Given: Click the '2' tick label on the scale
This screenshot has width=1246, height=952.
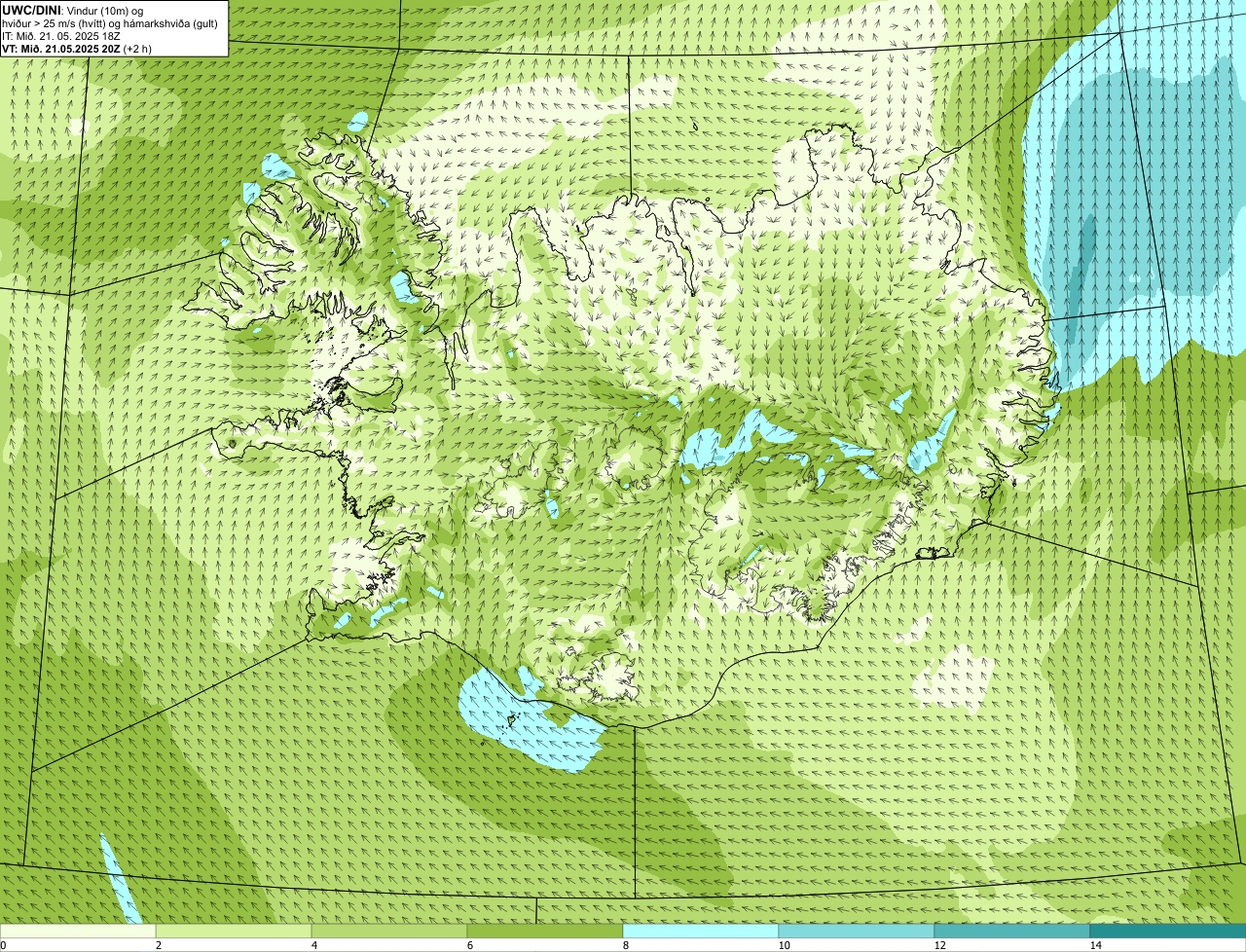Looking at the screenshot, I should pyautogui.click(x=158, y=945).
